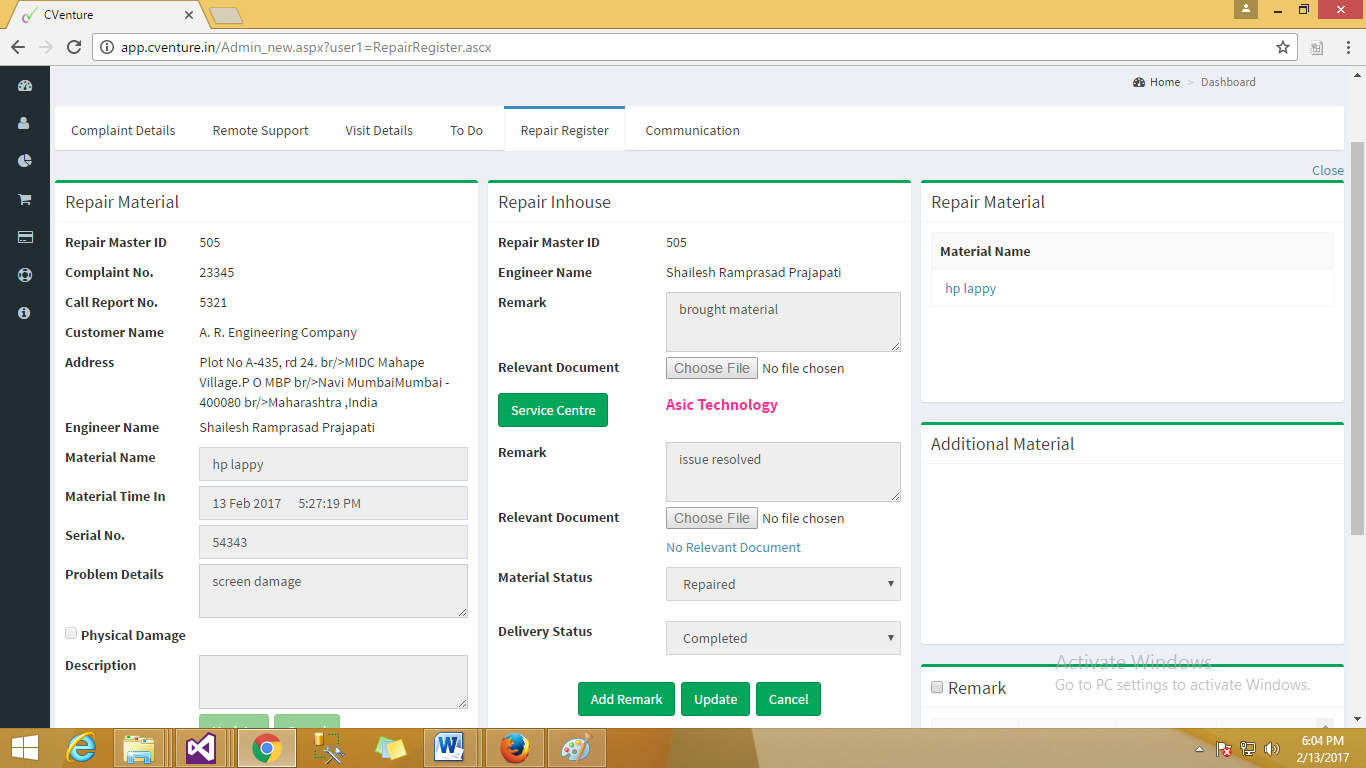Select the Repair Register tab
This screenshot has width=1366, height=768.
pos(564,130)
